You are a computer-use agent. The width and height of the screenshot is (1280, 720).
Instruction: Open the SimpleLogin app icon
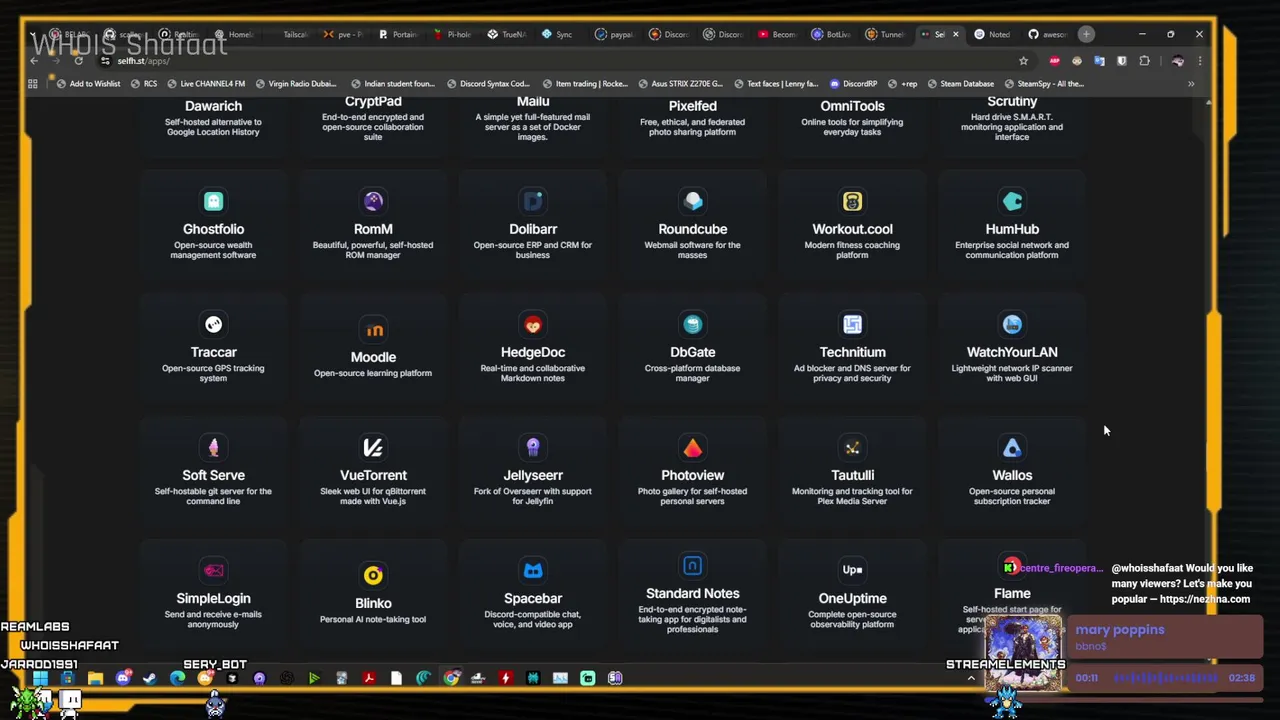click(213, 570)
